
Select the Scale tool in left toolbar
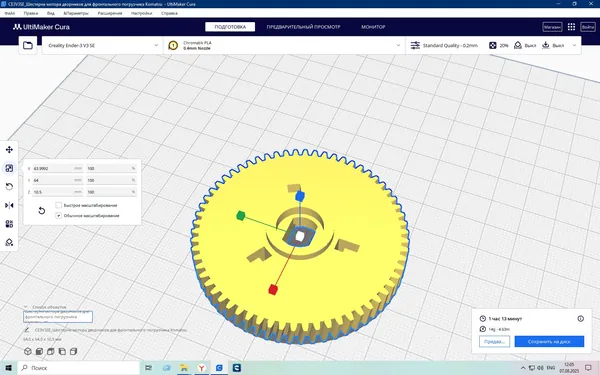pyautogui.click(x=9, y=168)
